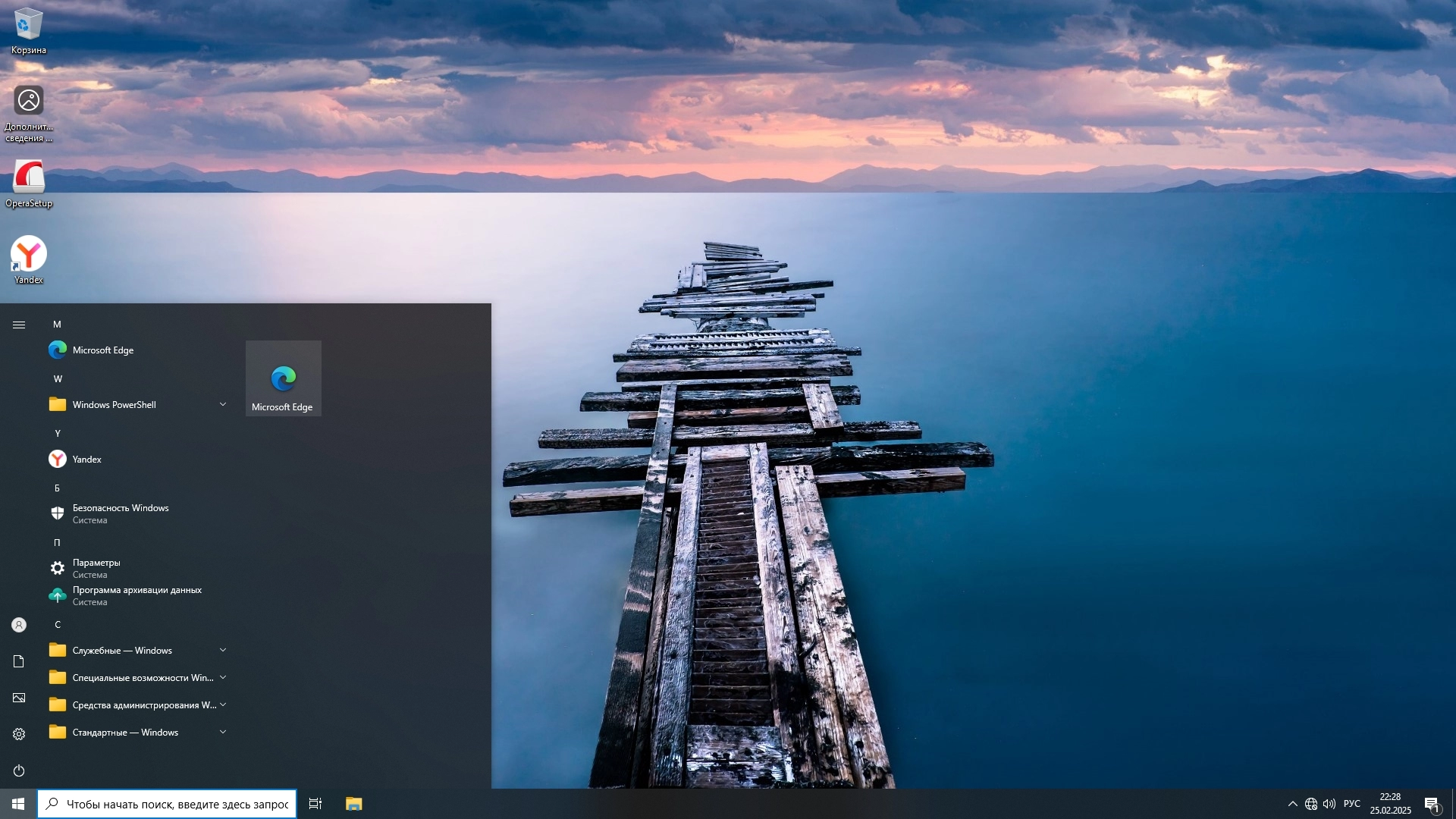Launch Yandex from the app list

coord(86,460)
